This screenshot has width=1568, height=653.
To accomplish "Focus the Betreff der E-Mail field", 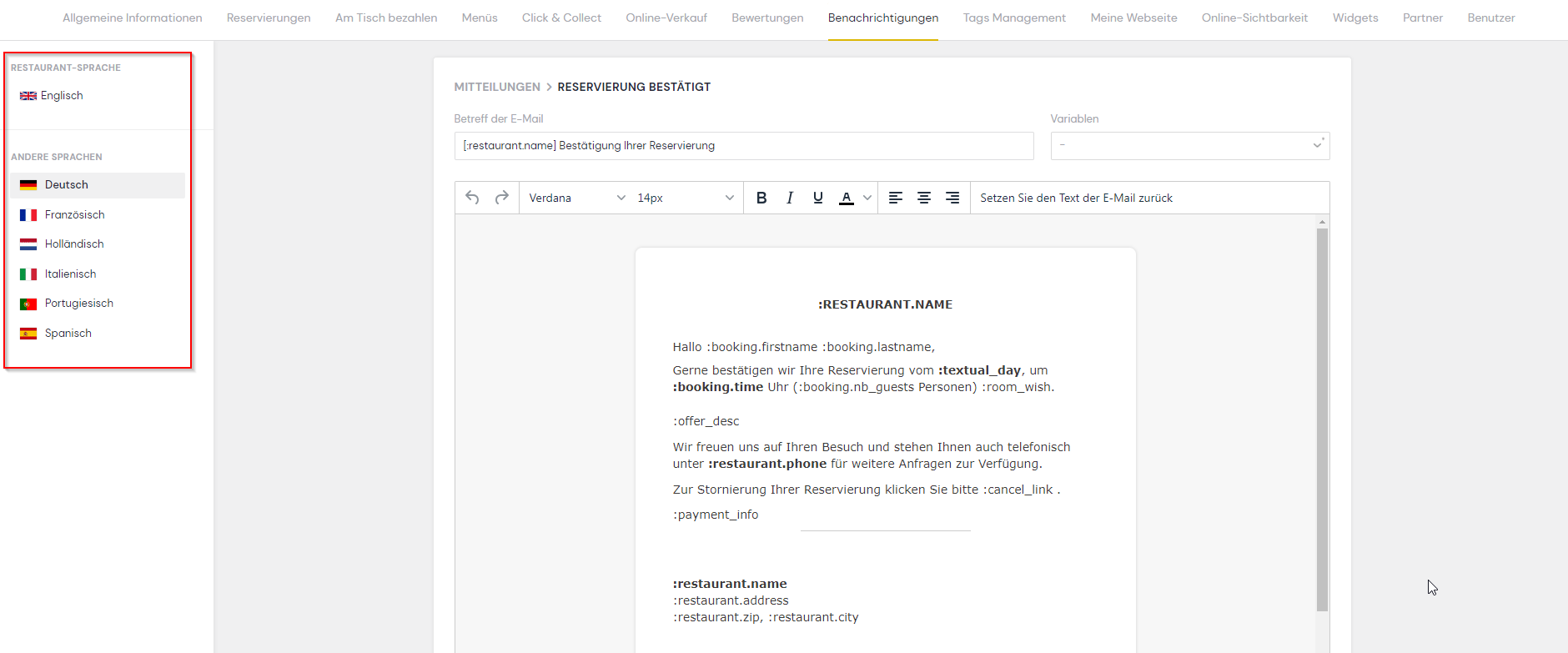I will (x=744, y=145).
